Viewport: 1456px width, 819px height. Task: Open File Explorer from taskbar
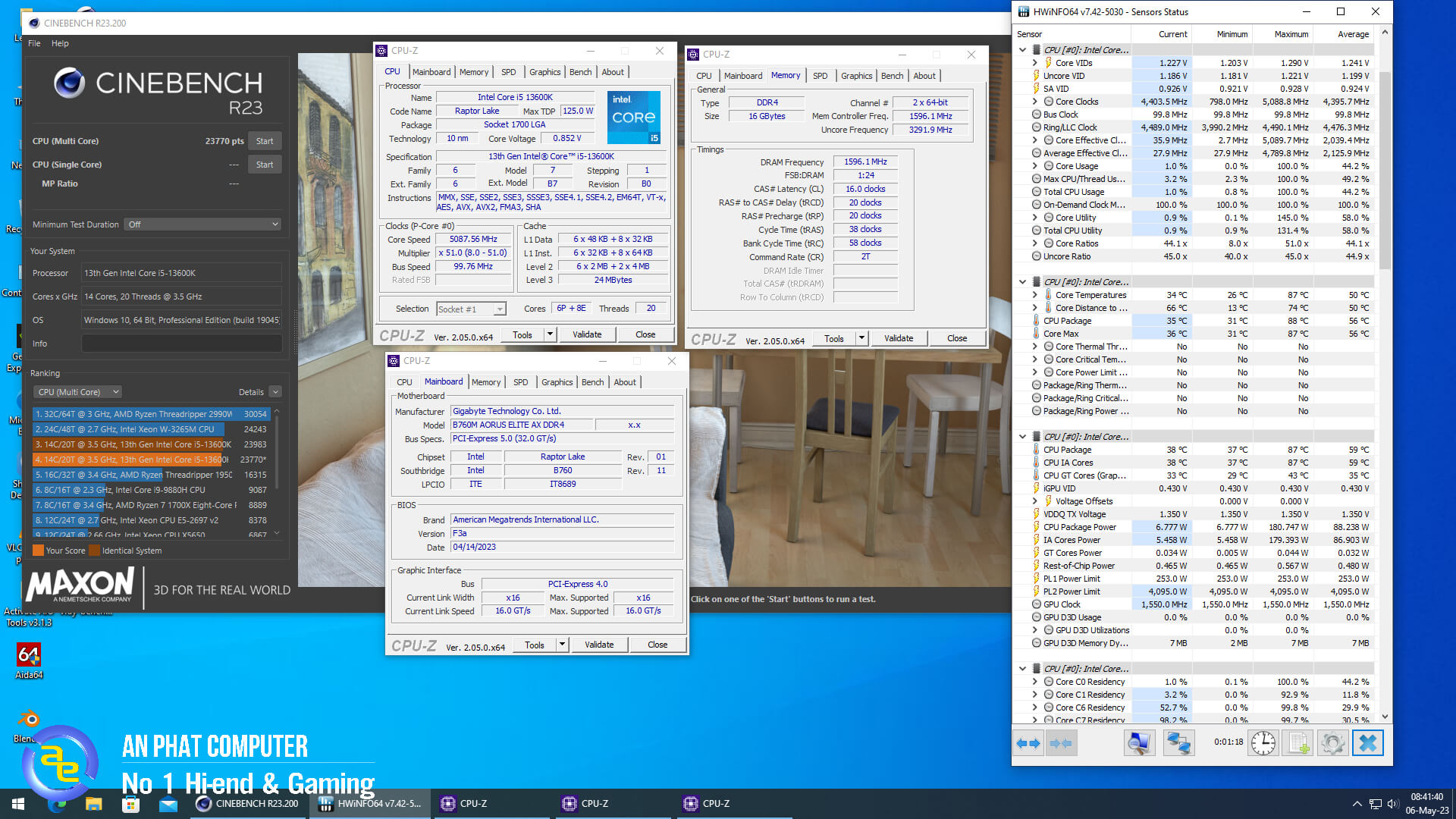(x=93, y=804)
